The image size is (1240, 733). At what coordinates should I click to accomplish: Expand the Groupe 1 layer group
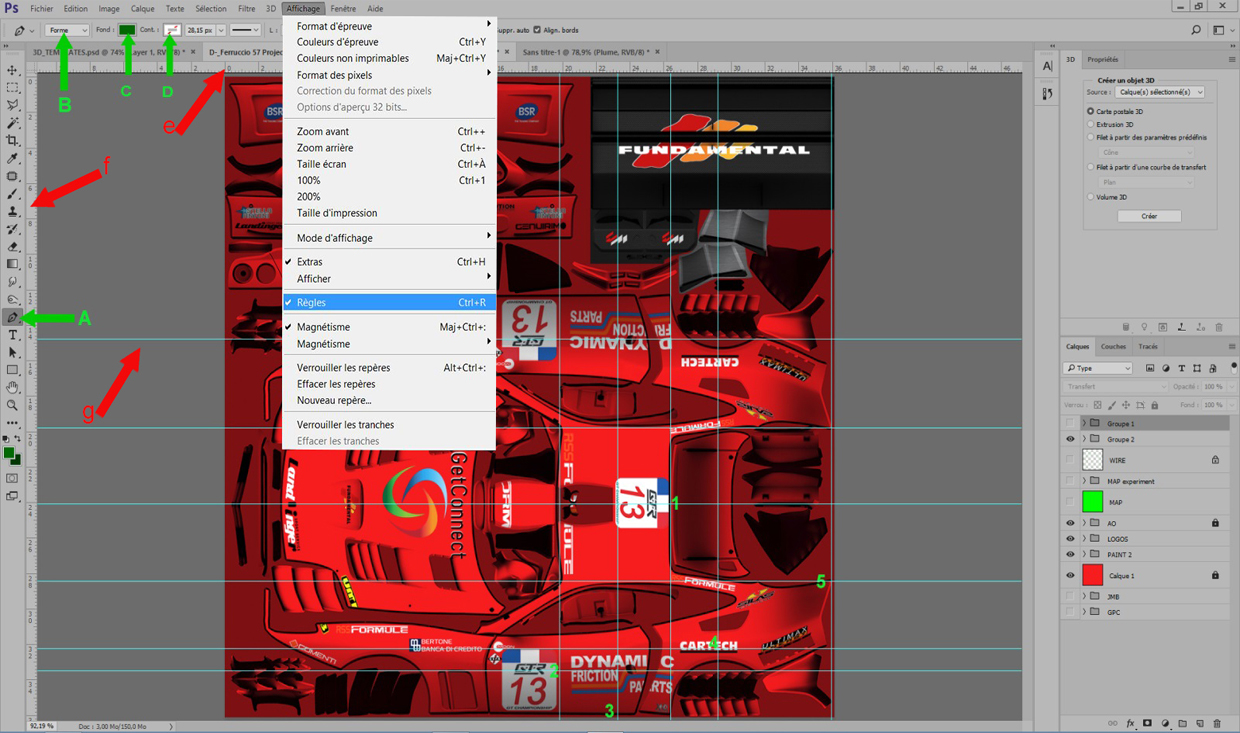[x=1084, y=424]
